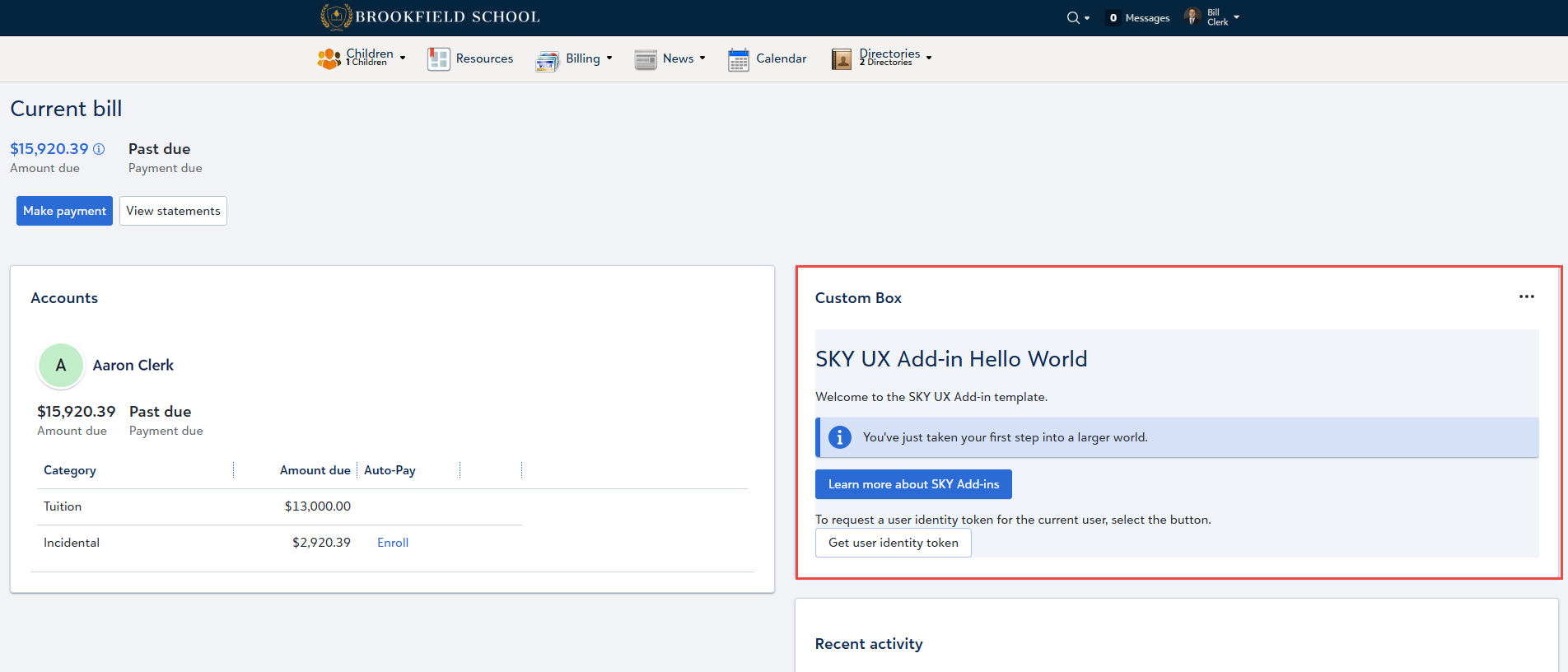This screenshot has height=672, width=1568.
Task: Click the Billing credit card icon
Action: [548, 60]
